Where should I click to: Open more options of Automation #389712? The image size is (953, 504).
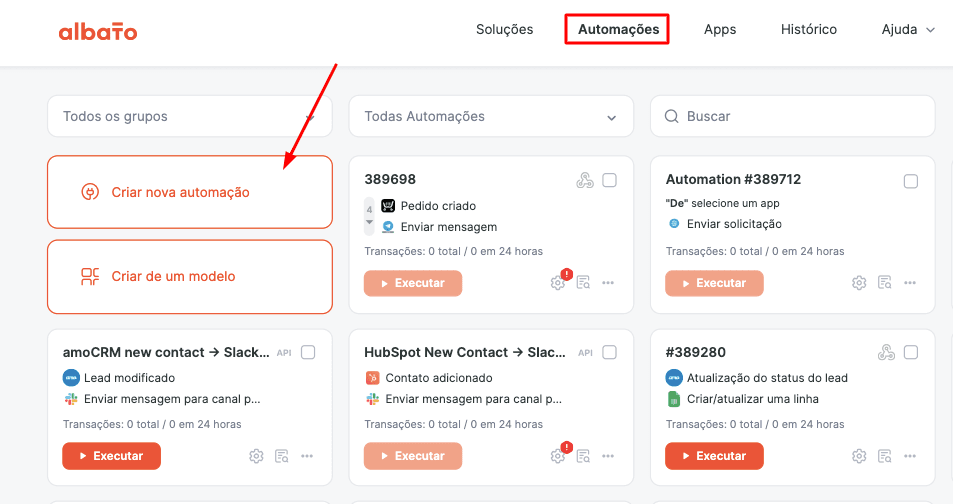[910, 283]
